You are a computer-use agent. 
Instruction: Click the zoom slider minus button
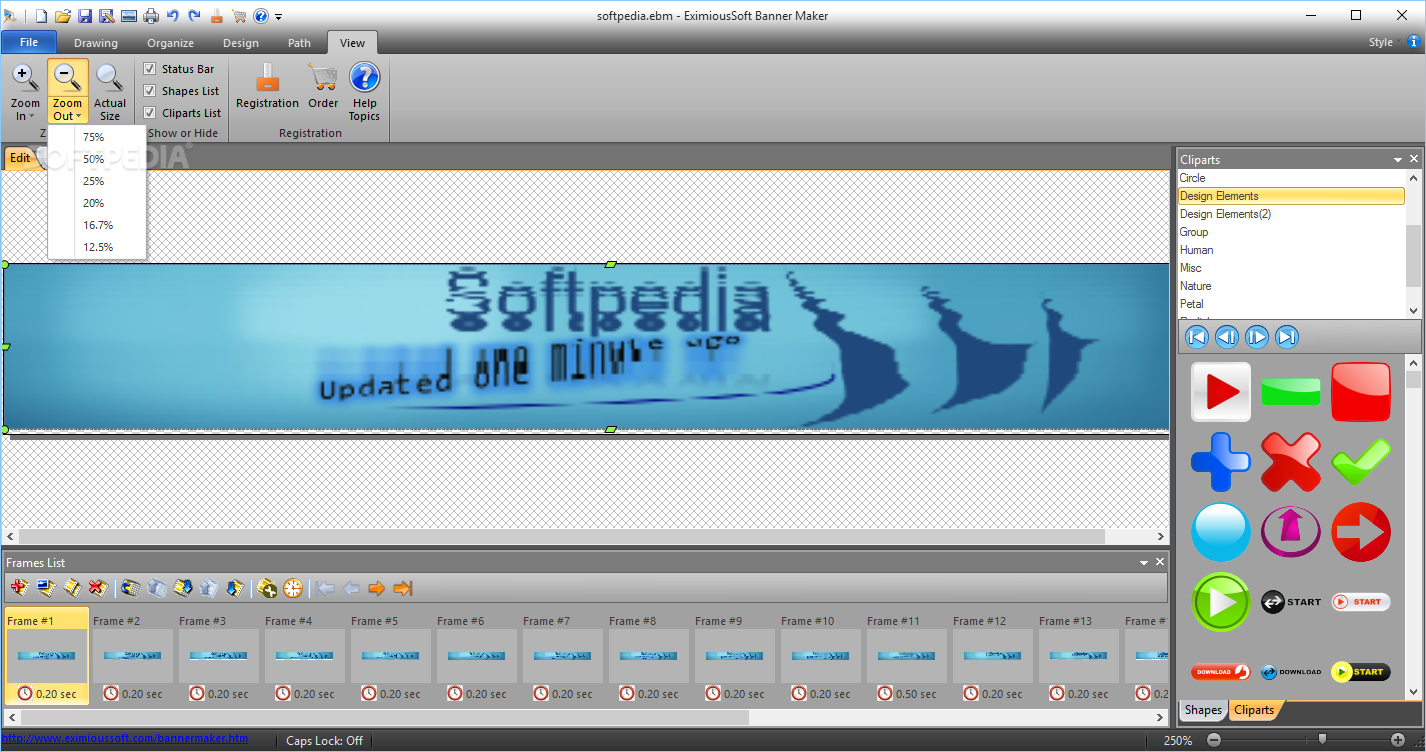1214,740
